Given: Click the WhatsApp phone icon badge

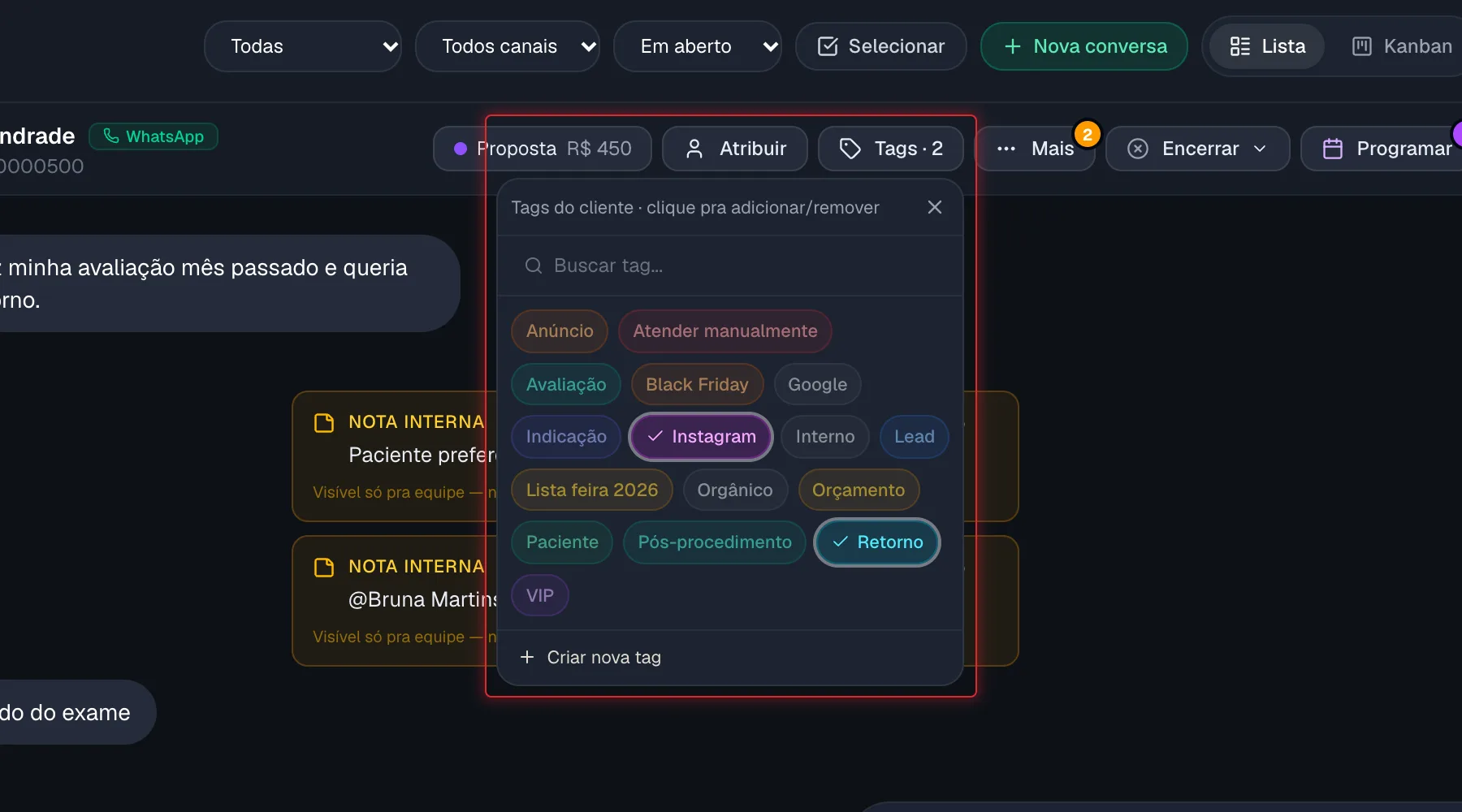Looking at the screenshot, I should (111, 136).
